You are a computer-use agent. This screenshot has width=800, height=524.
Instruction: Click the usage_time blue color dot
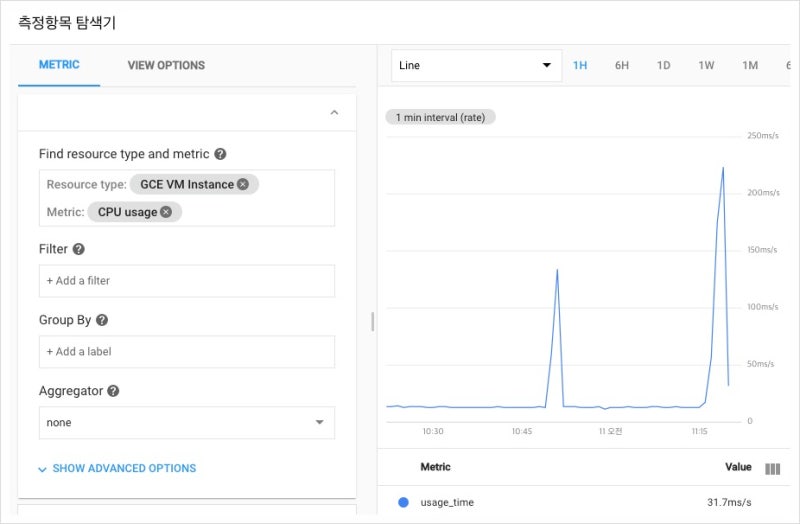[403, 502]
